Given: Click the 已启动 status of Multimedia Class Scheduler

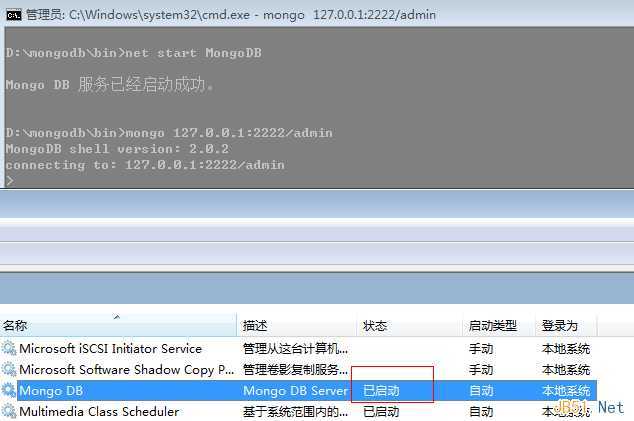Looking at the screenshot, I should [381, 412].
